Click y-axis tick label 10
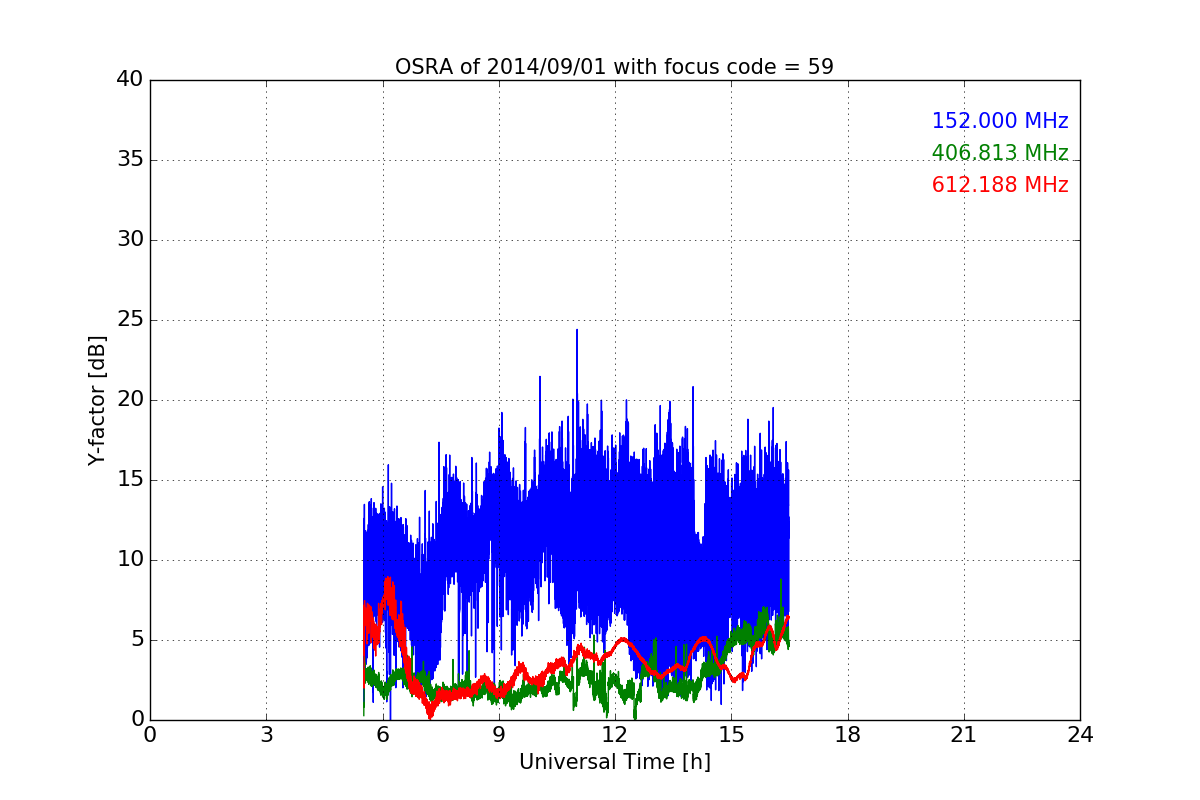Image resolution: width=1200 pixels, height=800 pixels. tap(130, 560)
